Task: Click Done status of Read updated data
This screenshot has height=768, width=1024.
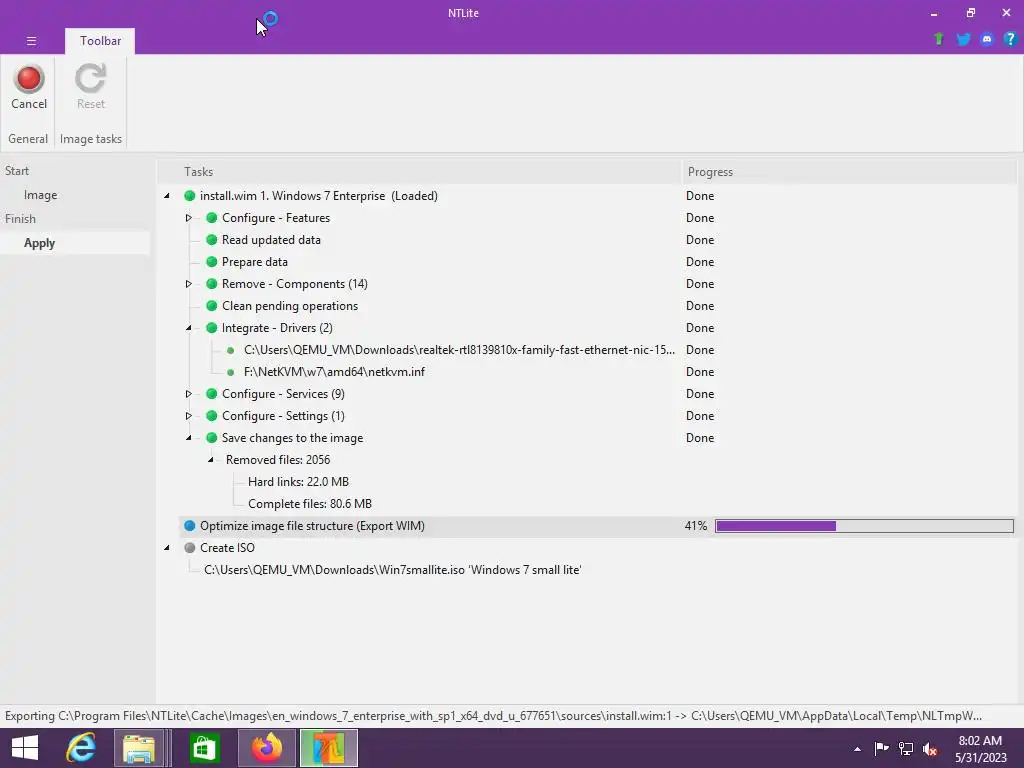Action: click(700, 240)
